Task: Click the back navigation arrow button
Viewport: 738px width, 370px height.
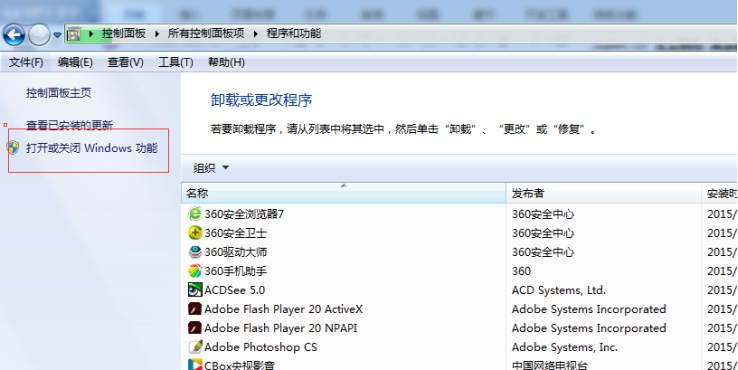Action: pyautogui.click(x=14, y=35)
